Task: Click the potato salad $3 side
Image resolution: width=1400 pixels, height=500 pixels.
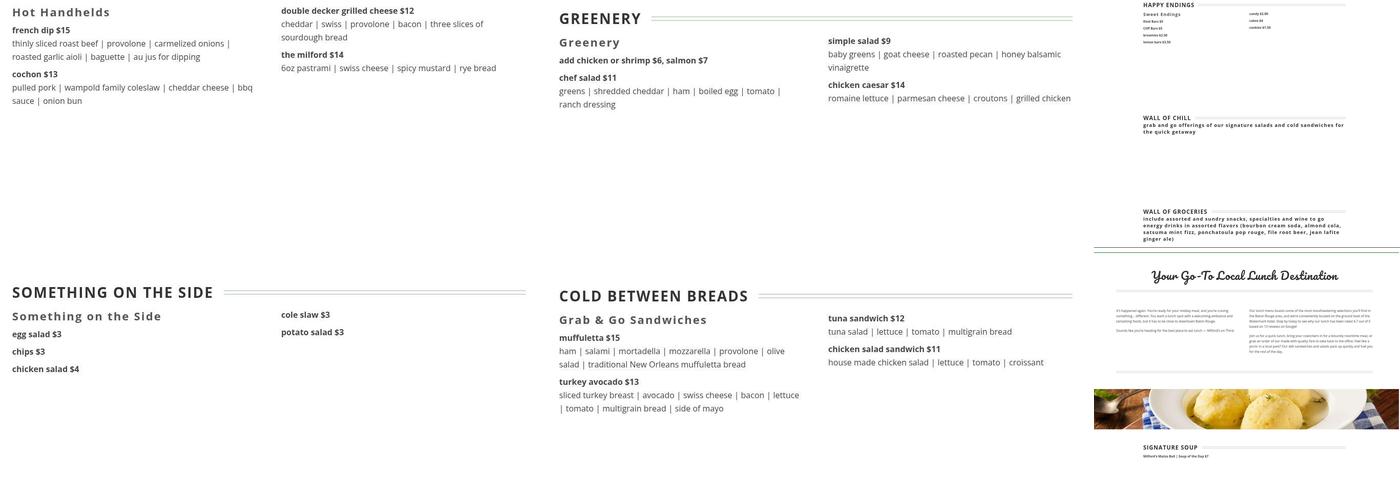Action: point(312,333)
